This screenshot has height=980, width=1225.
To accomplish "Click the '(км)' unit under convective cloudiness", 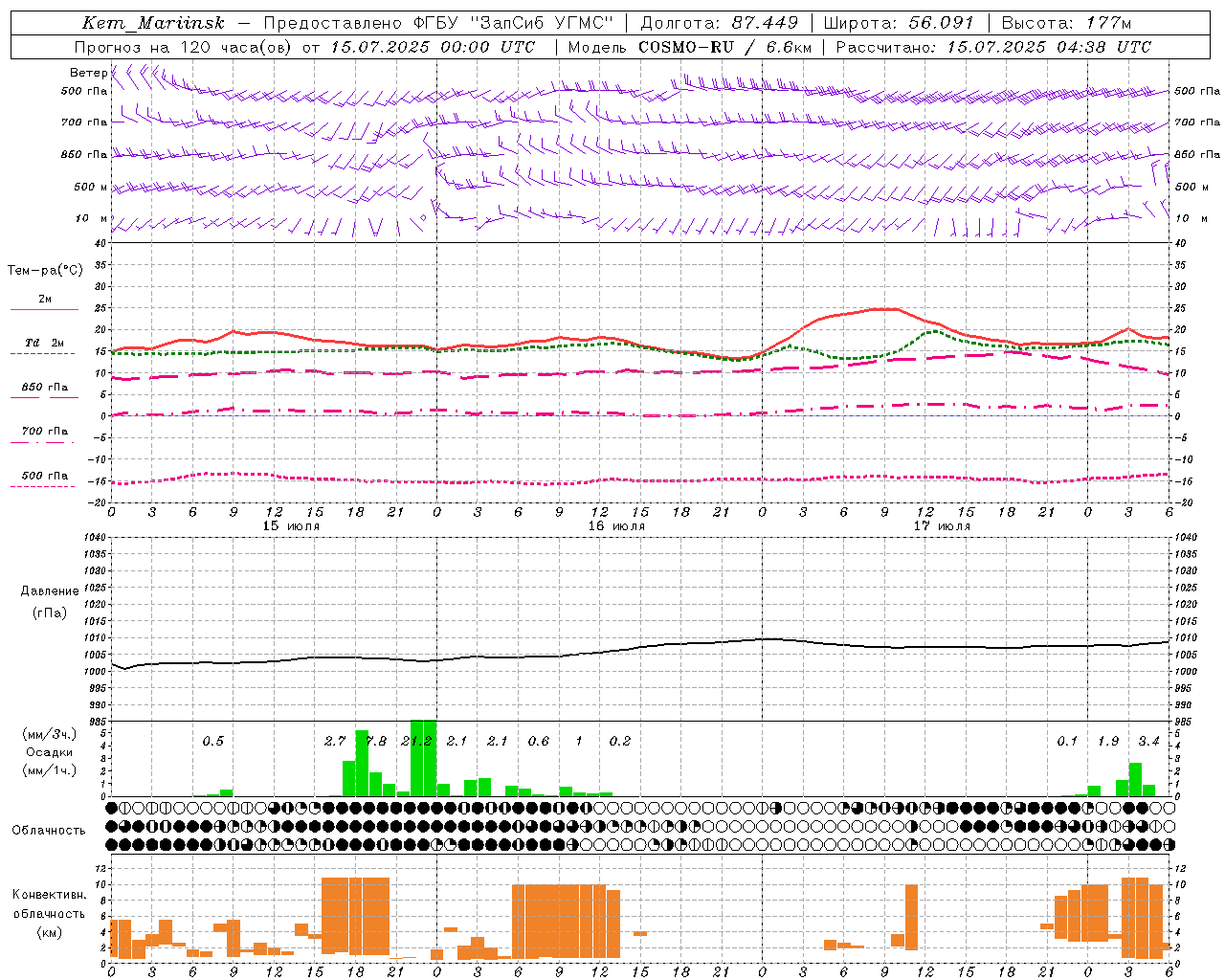I will click(50, 931).
